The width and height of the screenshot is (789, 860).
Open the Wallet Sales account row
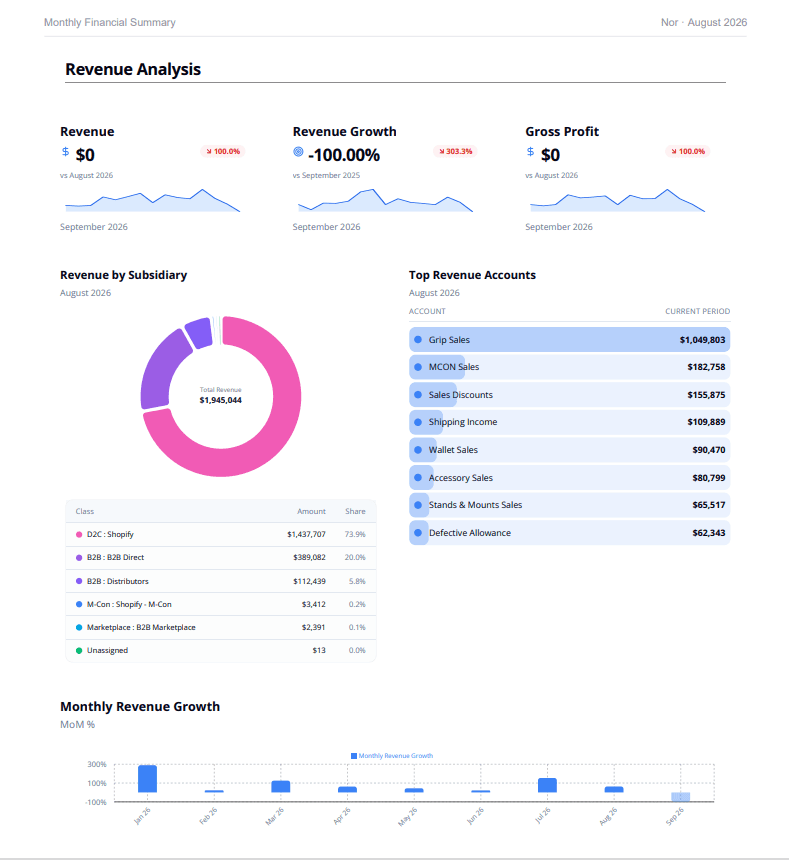click(570, 450)
